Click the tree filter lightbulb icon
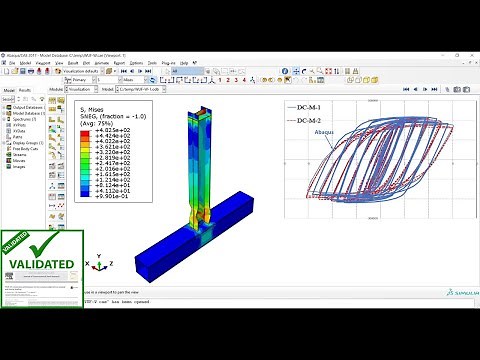Screen dimensions: 480x360 point(42,99)
